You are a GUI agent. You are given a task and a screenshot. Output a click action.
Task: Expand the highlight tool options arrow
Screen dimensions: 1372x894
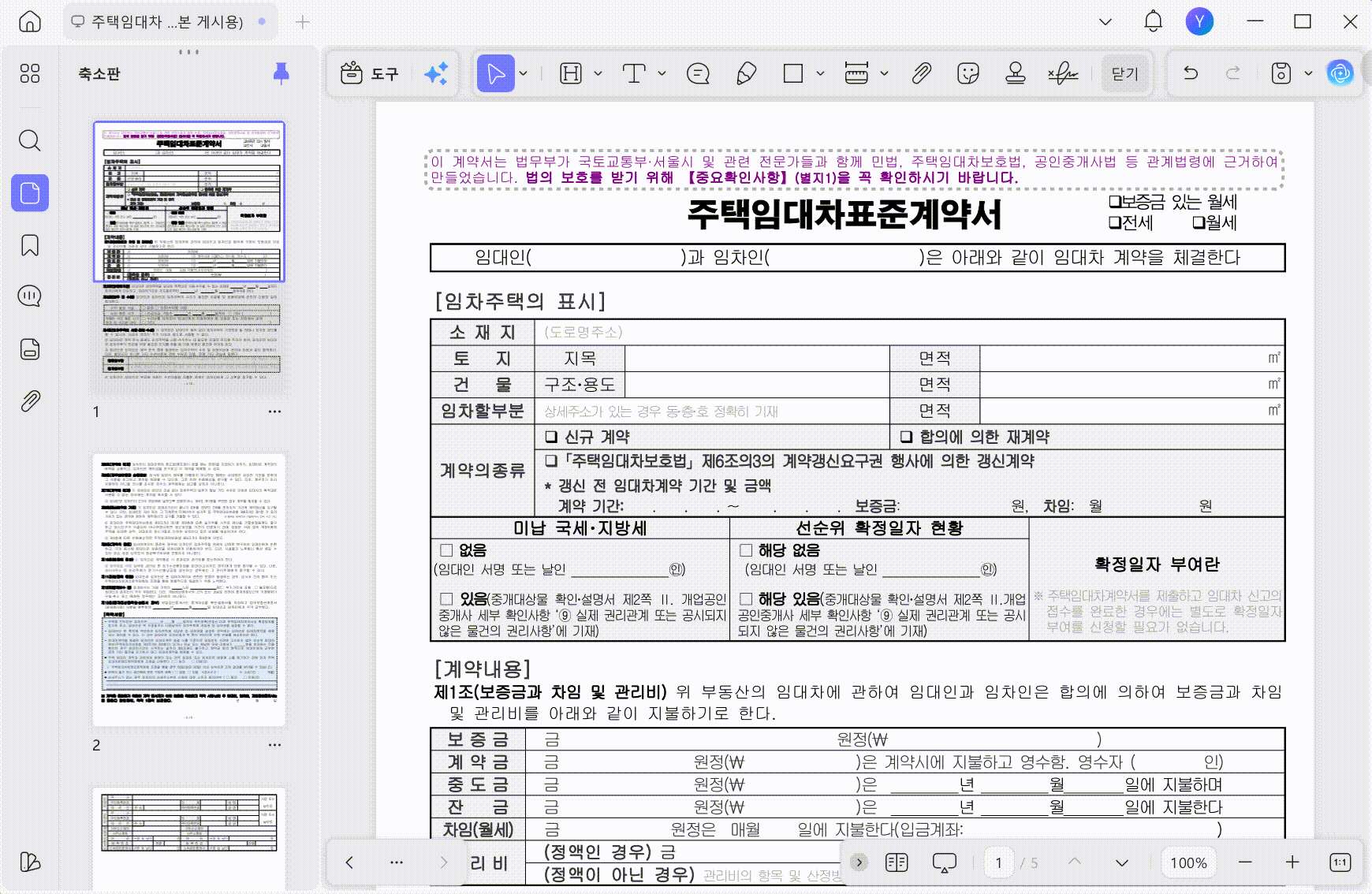point(598,73)
